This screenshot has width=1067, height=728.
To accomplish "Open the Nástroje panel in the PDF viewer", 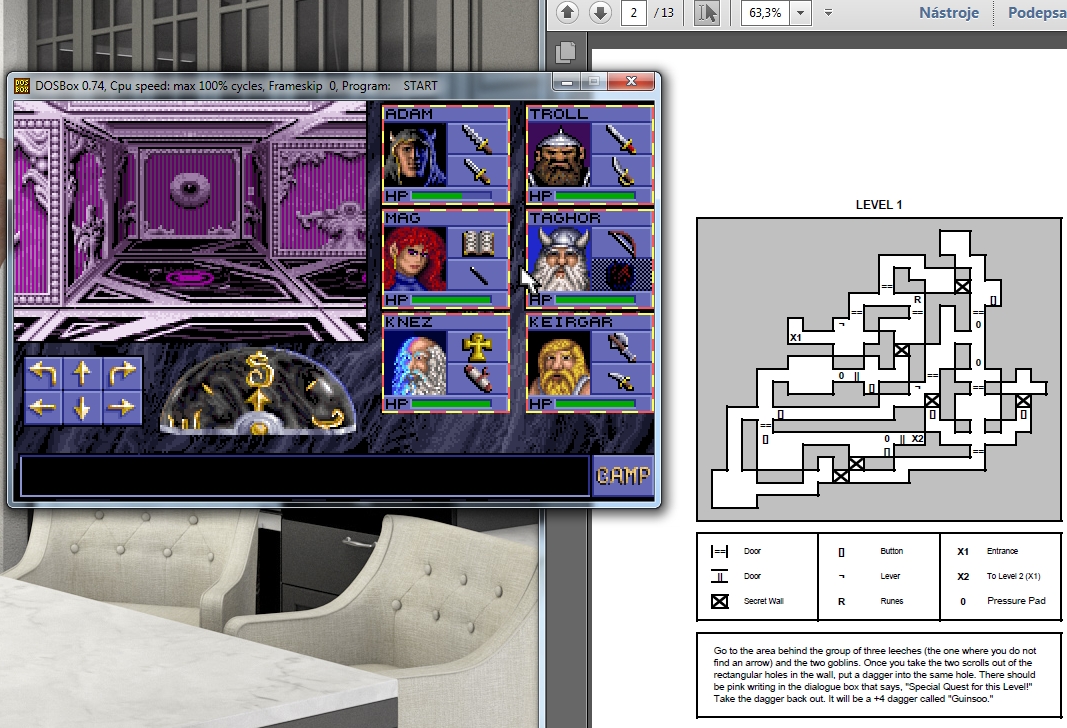I will coord(949,12).
